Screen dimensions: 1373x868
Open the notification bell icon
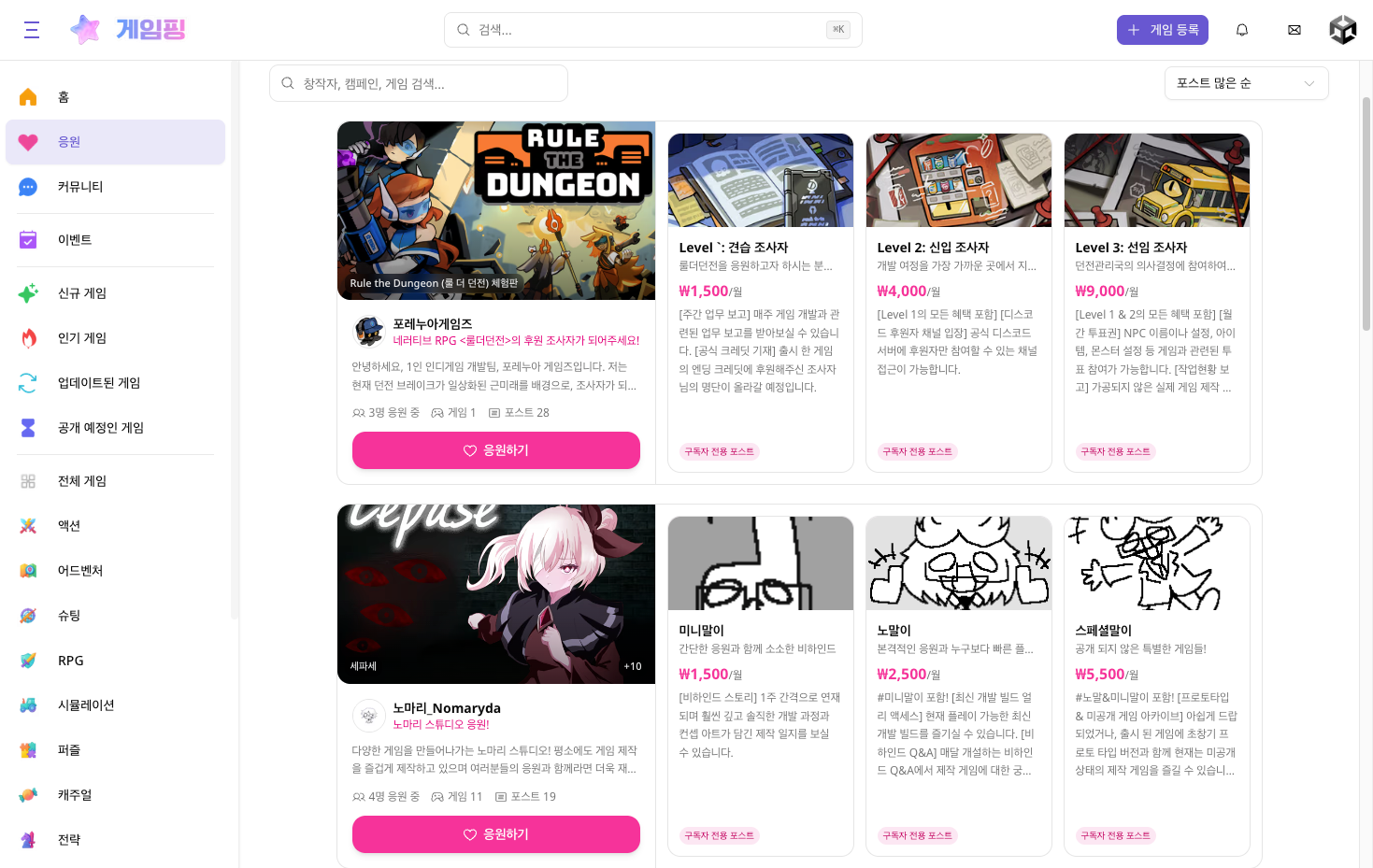1241,29
